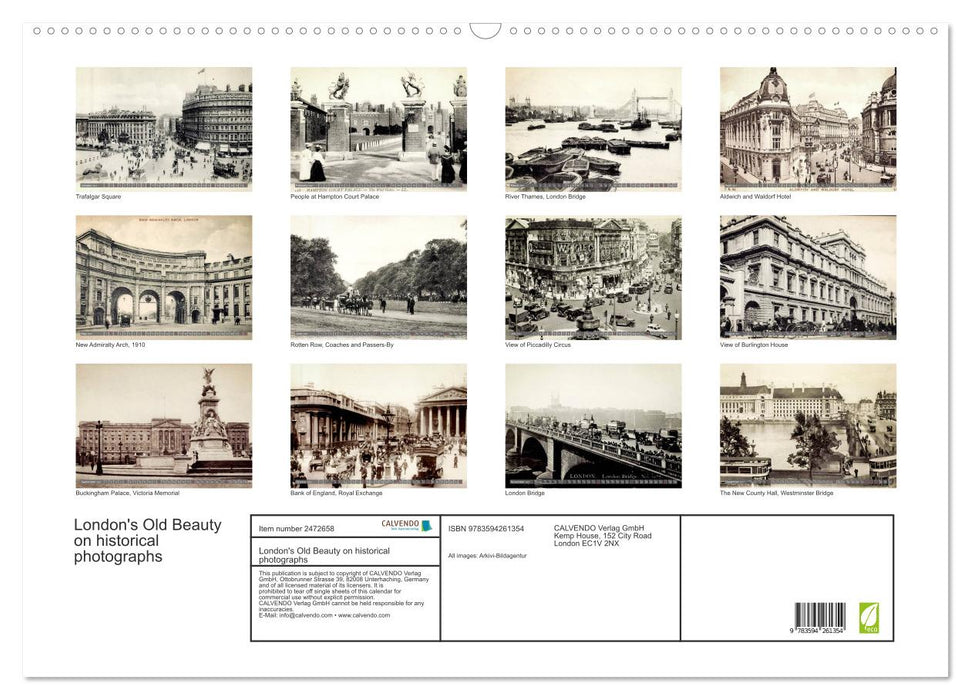The height and width of the screenshot is (700, 971).
Task: Click the River Thames London Bridge photo
Action: pyautogui.click(x=593, y=129)
